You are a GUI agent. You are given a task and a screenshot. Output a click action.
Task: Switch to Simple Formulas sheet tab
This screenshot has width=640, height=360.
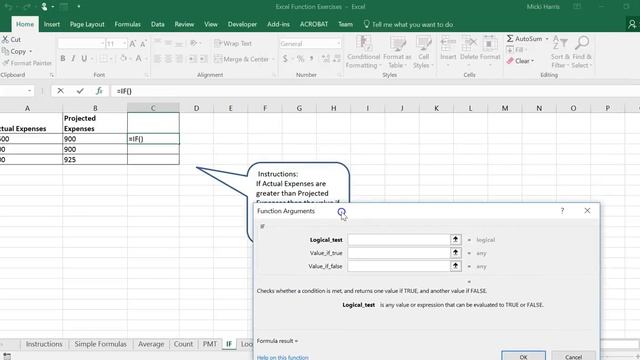coord(100,344)
